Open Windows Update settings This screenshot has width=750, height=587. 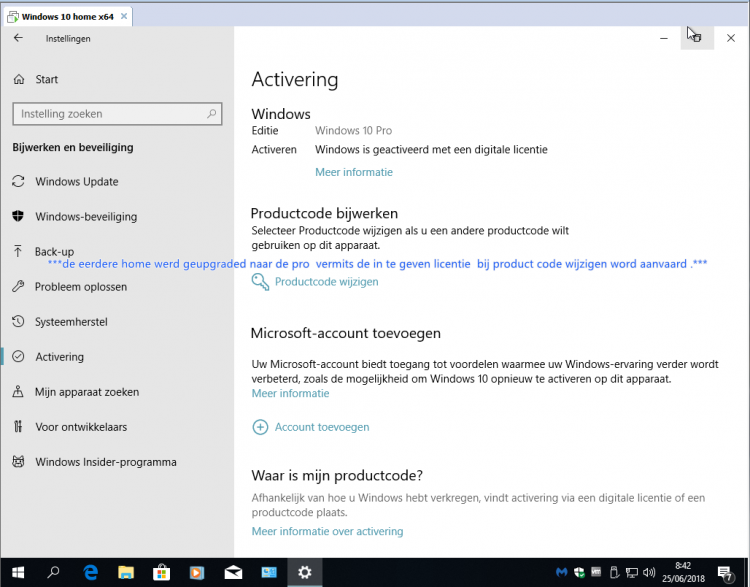click(x=76, y=182)
